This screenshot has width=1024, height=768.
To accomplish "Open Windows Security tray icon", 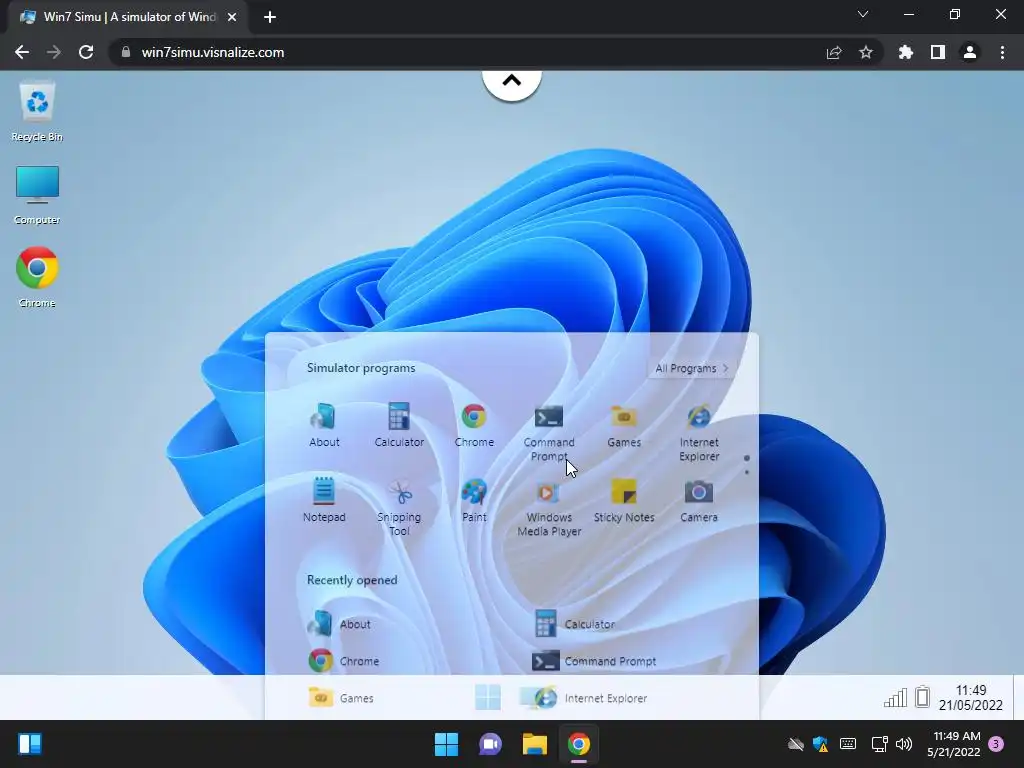I will point(820,744).
